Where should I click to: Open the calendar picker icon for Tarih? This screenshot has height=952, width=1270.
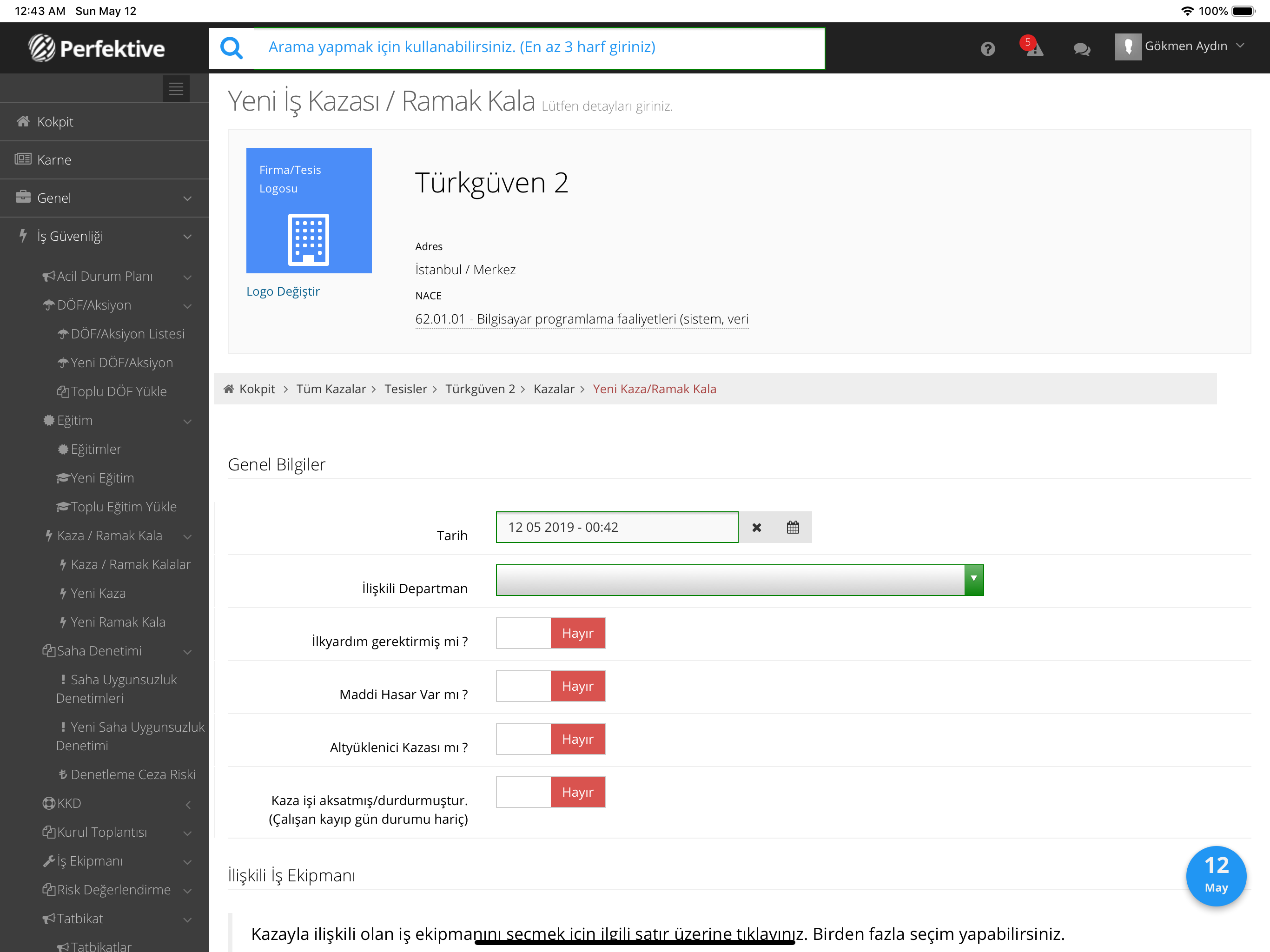[x=793, y=527]
